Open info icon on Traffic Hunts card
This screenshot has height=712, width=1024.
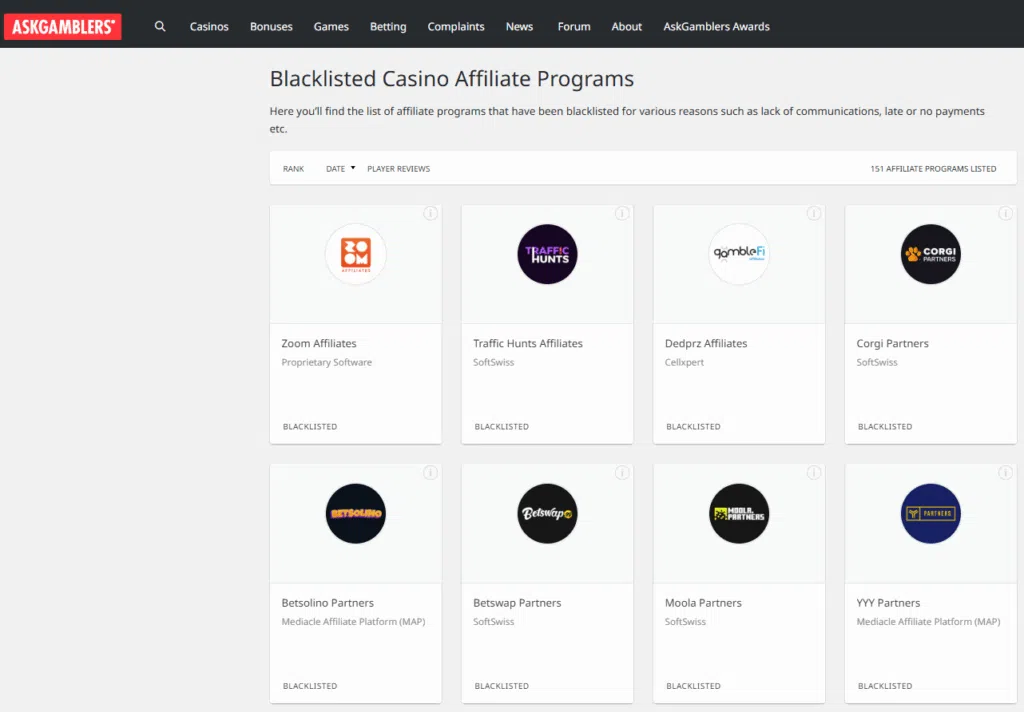622,213
